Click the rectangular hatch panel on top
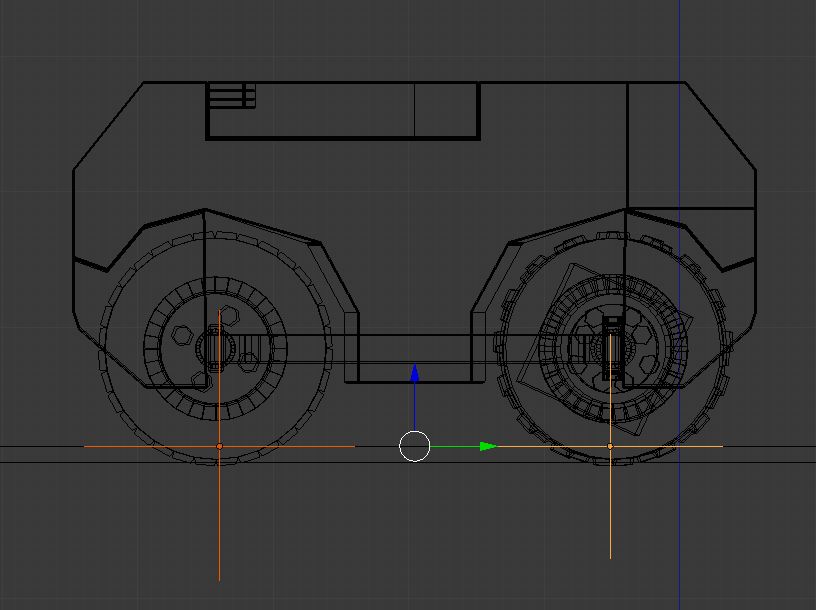The height and width of the screenshot is (610, 816). click(x=340, y=110)
